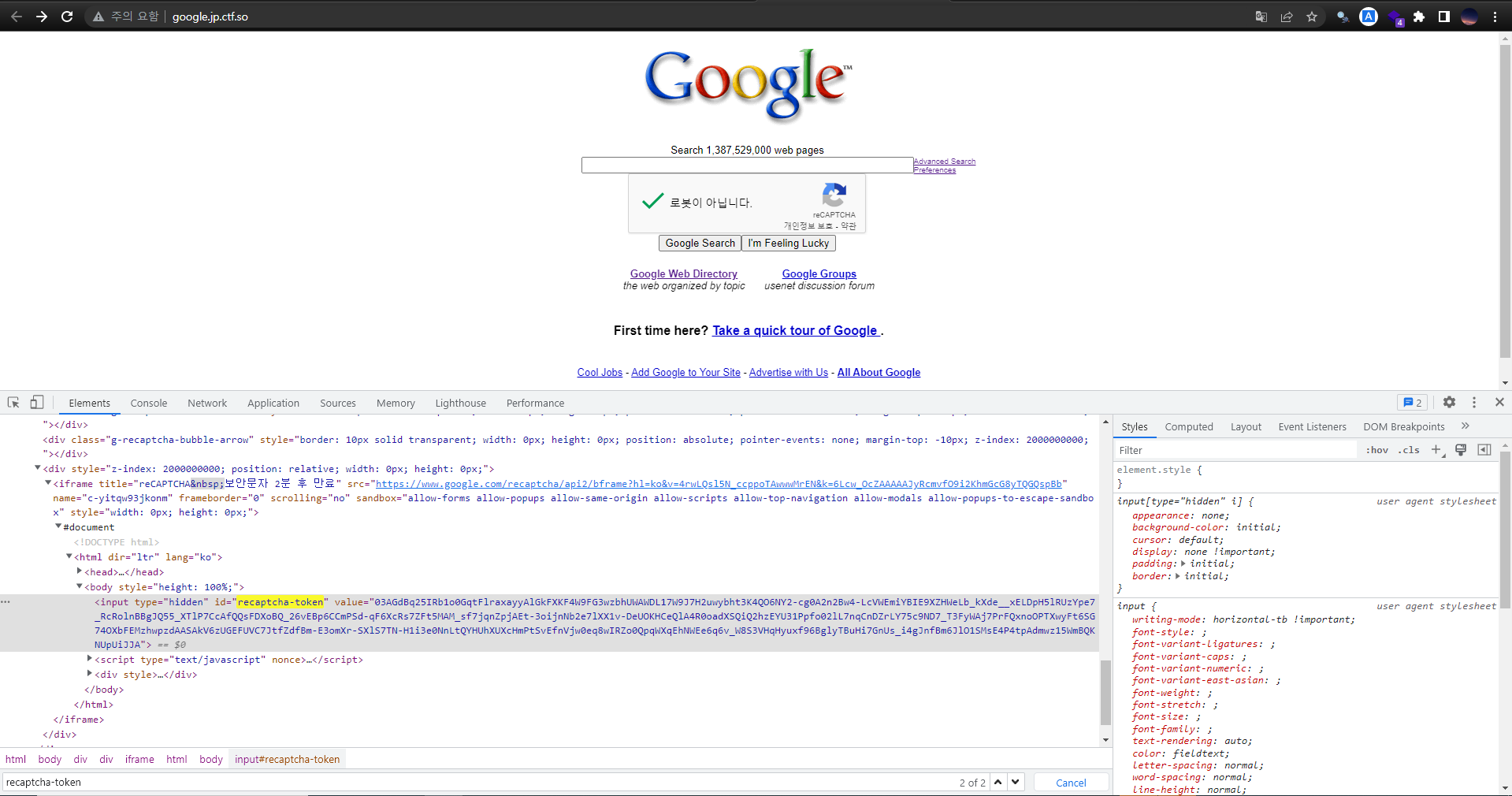1512x796 pixels.
Task: Expand the head node
Action: tap(80, 571)
